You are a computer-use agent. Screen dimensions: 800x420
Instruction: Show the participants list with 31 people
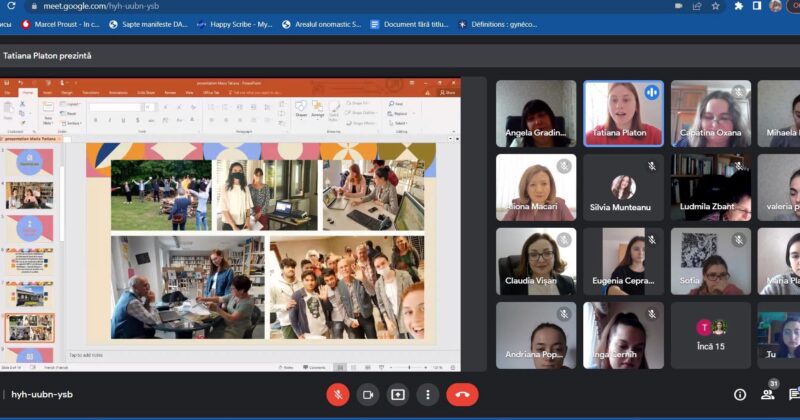coord(768,393)
